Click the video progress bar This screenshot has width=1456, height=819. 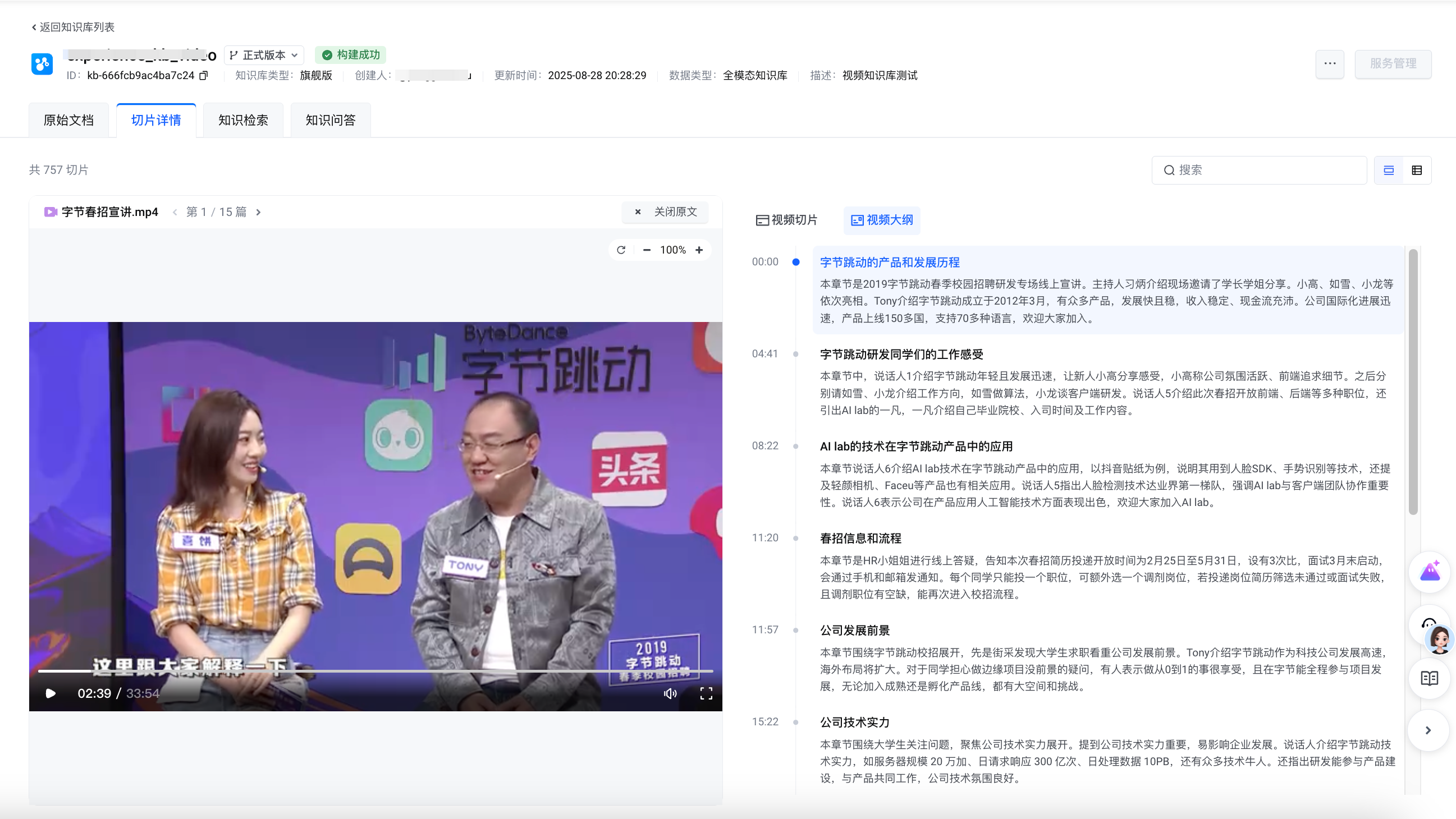click(x=376, y=671)
